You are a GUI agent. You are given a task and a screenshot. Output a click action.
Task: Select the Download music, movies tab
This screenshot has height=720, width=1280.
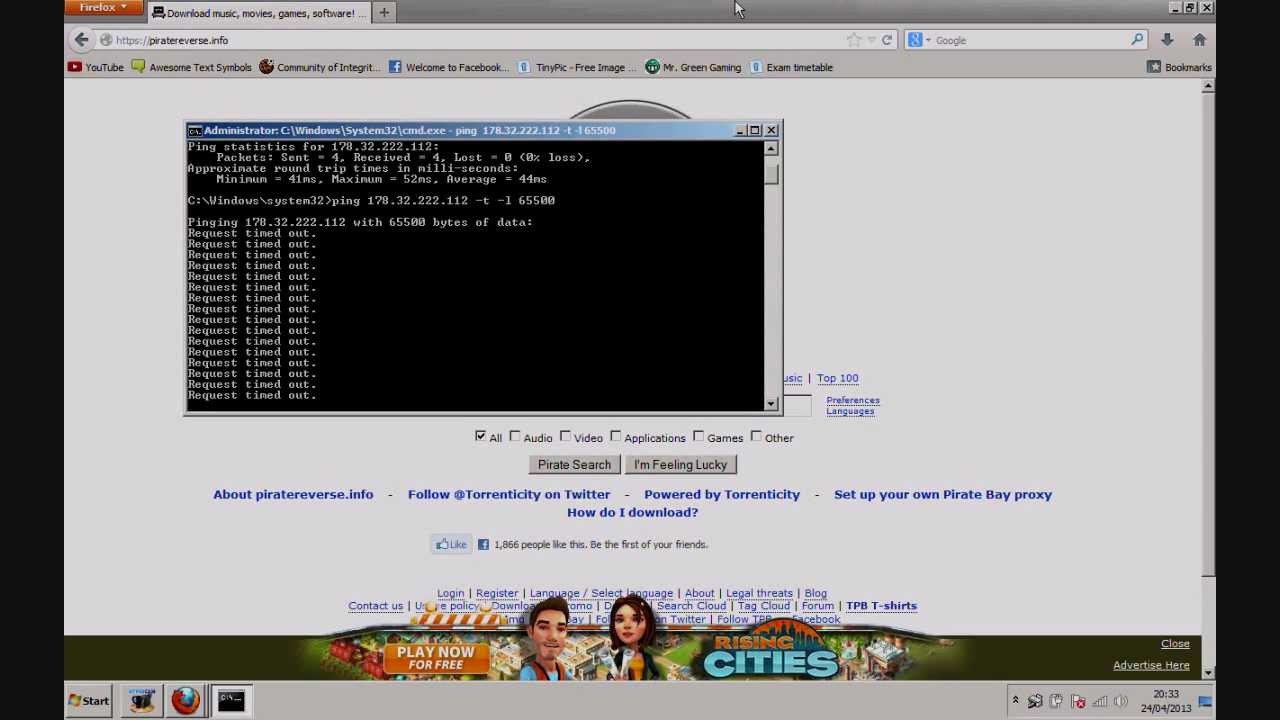point(258,13)
